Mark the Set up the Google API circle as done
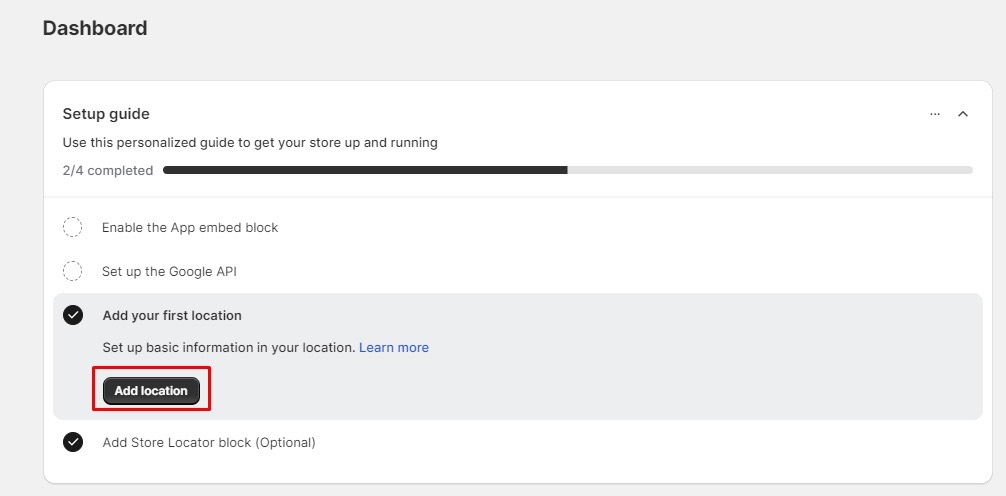 coord(72,271)
